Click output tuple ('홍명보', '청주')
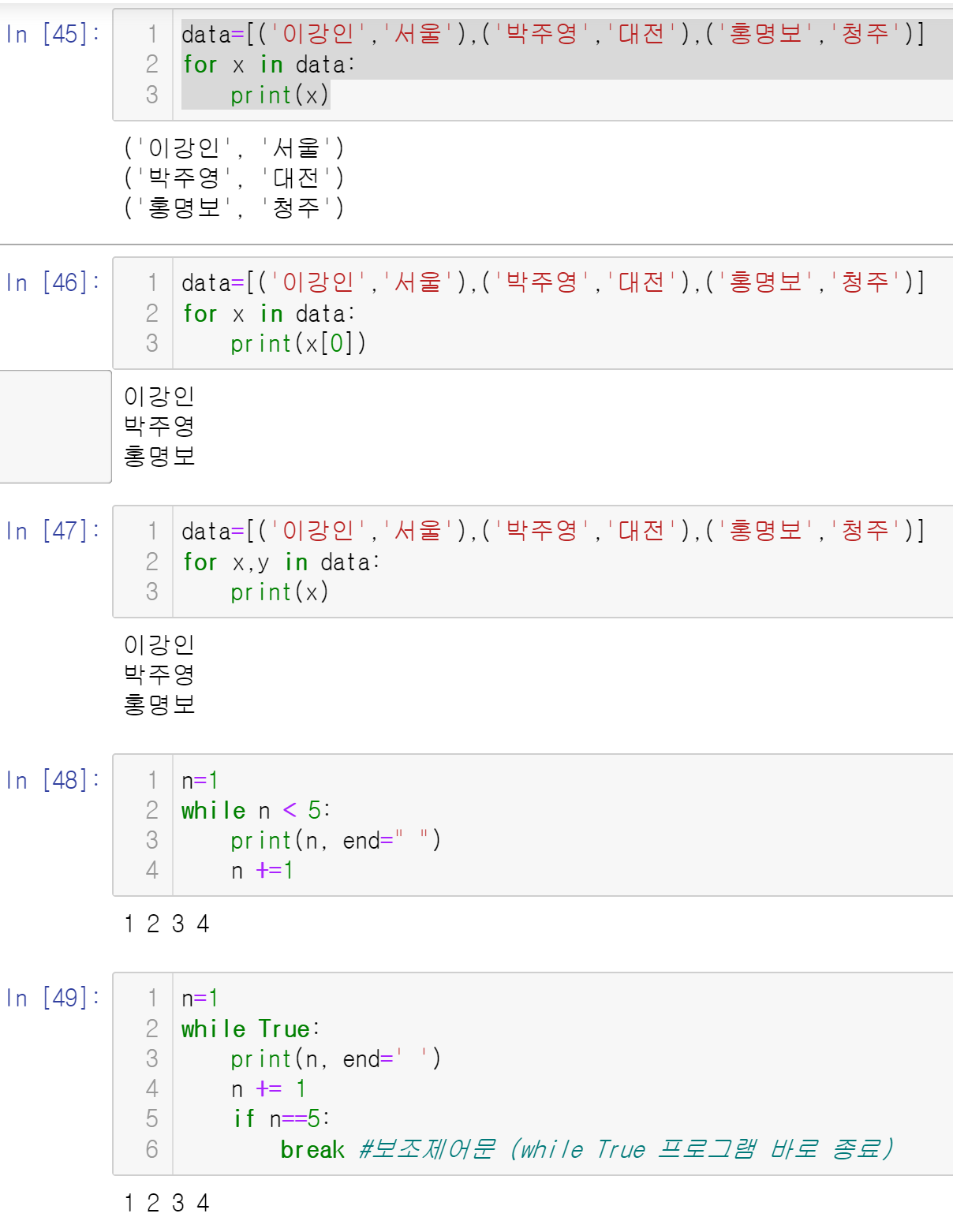Screen dimensions: 953x1232 click(x=234, y=208)
